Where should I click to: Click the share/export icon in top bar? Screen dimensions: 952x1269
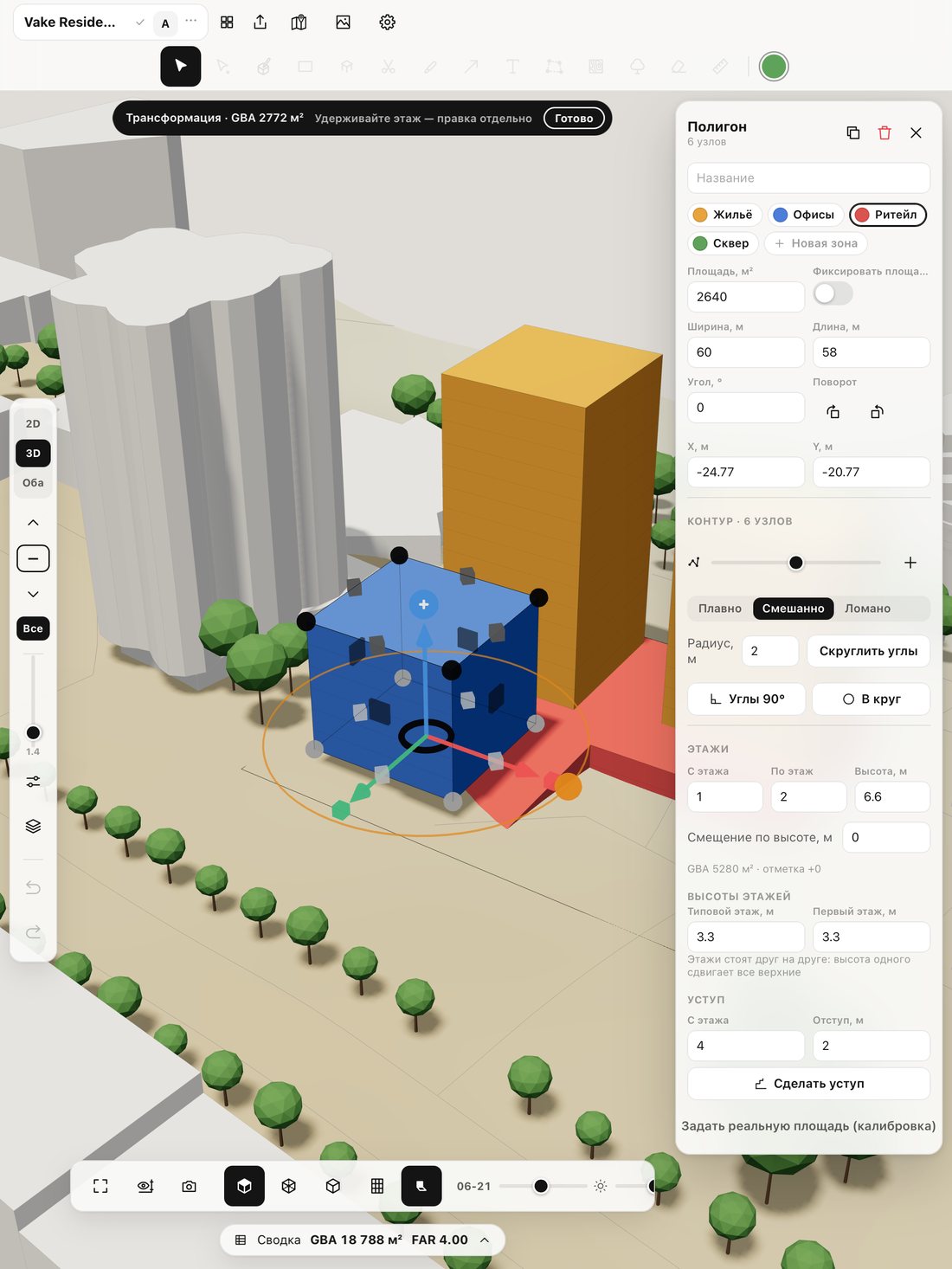261,23
